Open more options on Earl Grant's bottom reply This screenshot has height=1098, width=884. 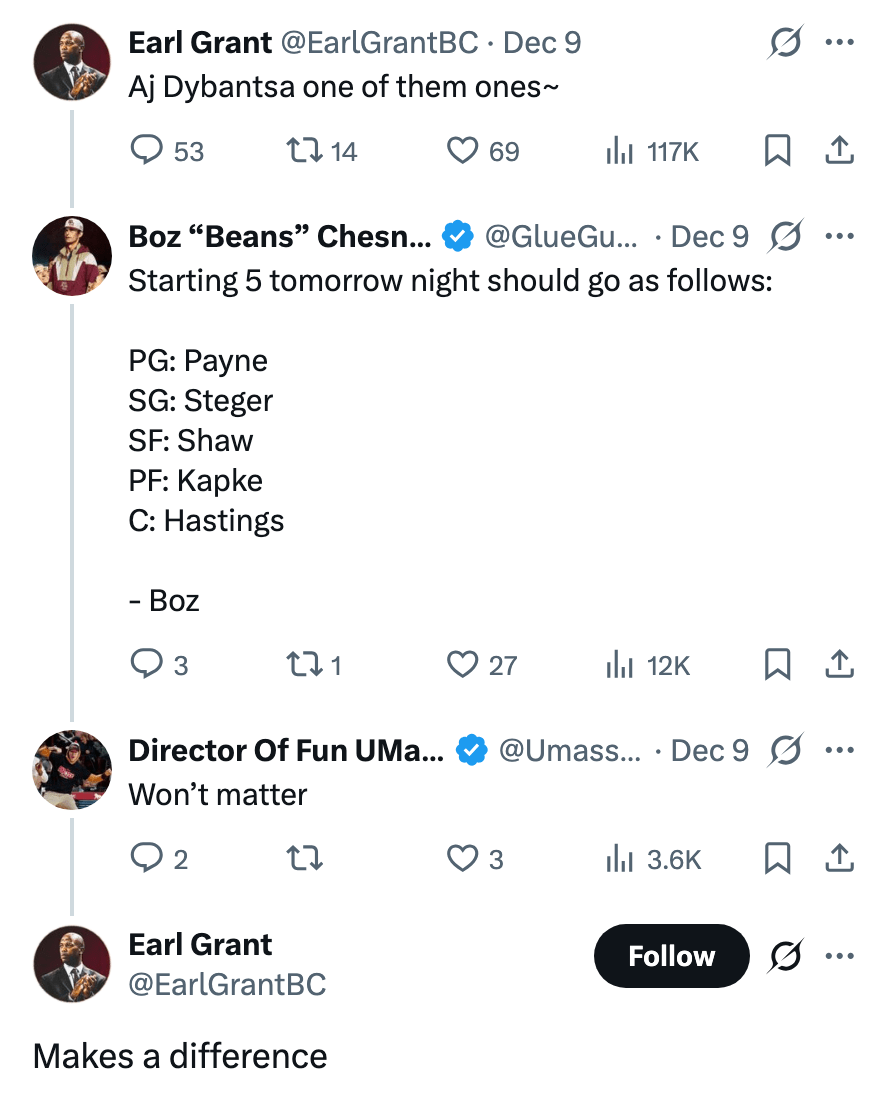[x=840, y=956]
